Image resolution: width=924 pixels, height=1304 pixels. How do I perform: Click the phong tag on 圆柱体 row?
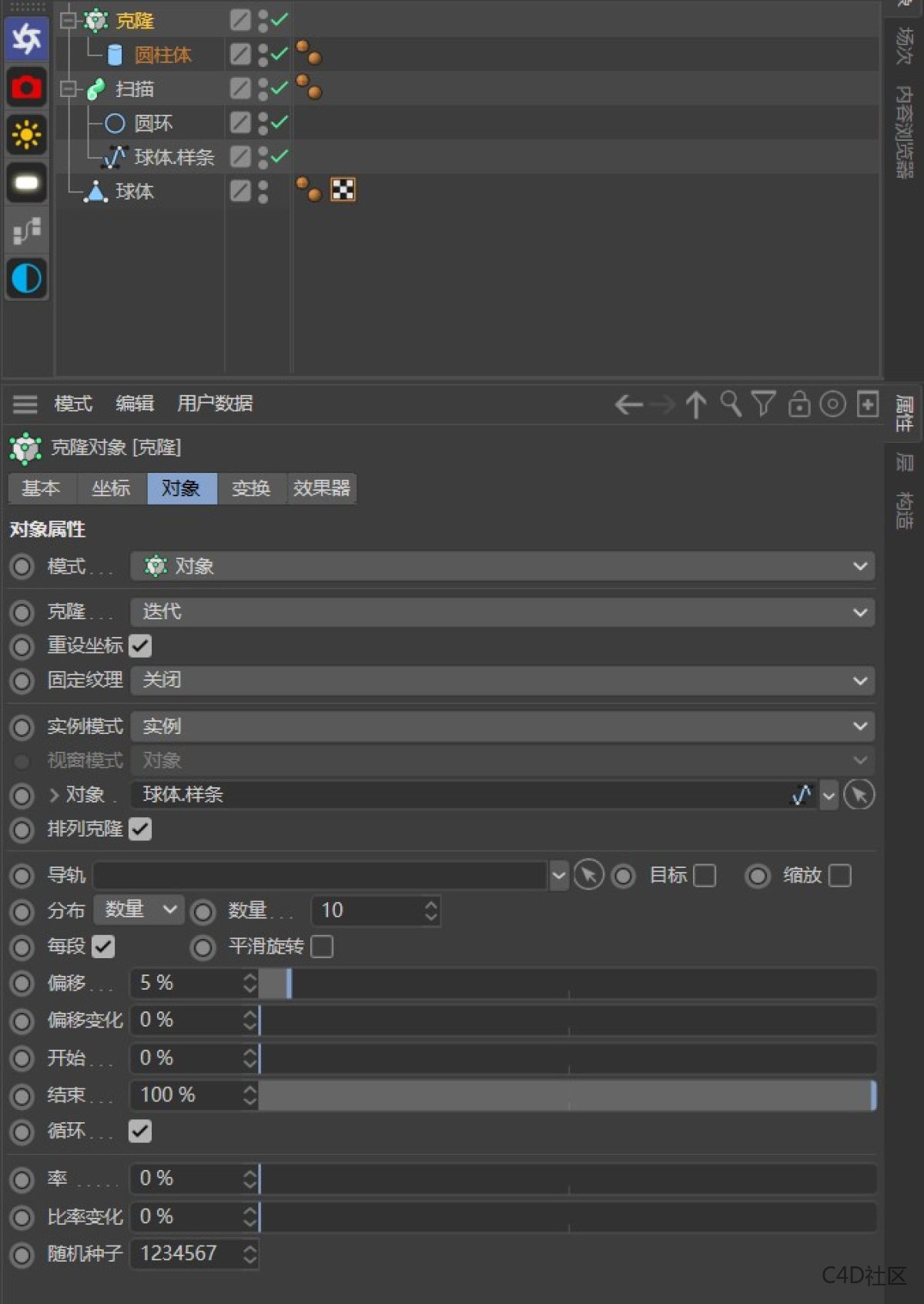coord(309,53)
